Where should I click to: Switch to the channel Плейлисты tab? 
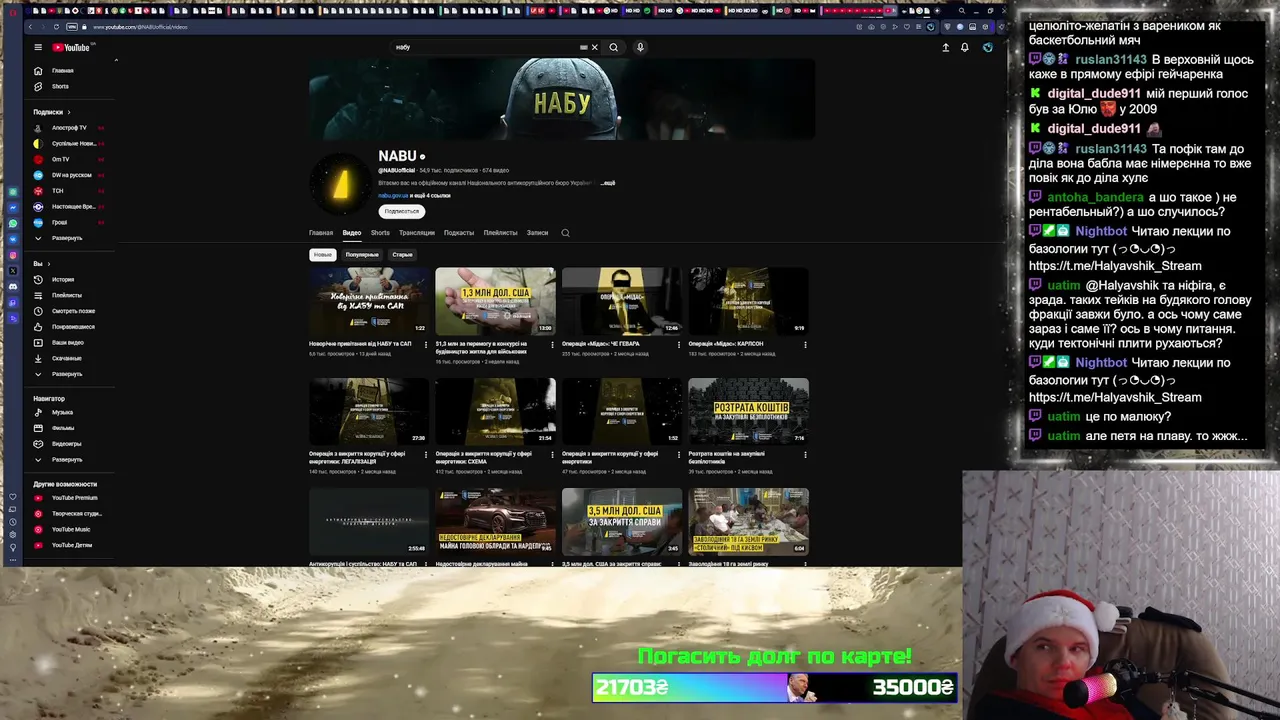pyautogui.click(x=500, y=233)
